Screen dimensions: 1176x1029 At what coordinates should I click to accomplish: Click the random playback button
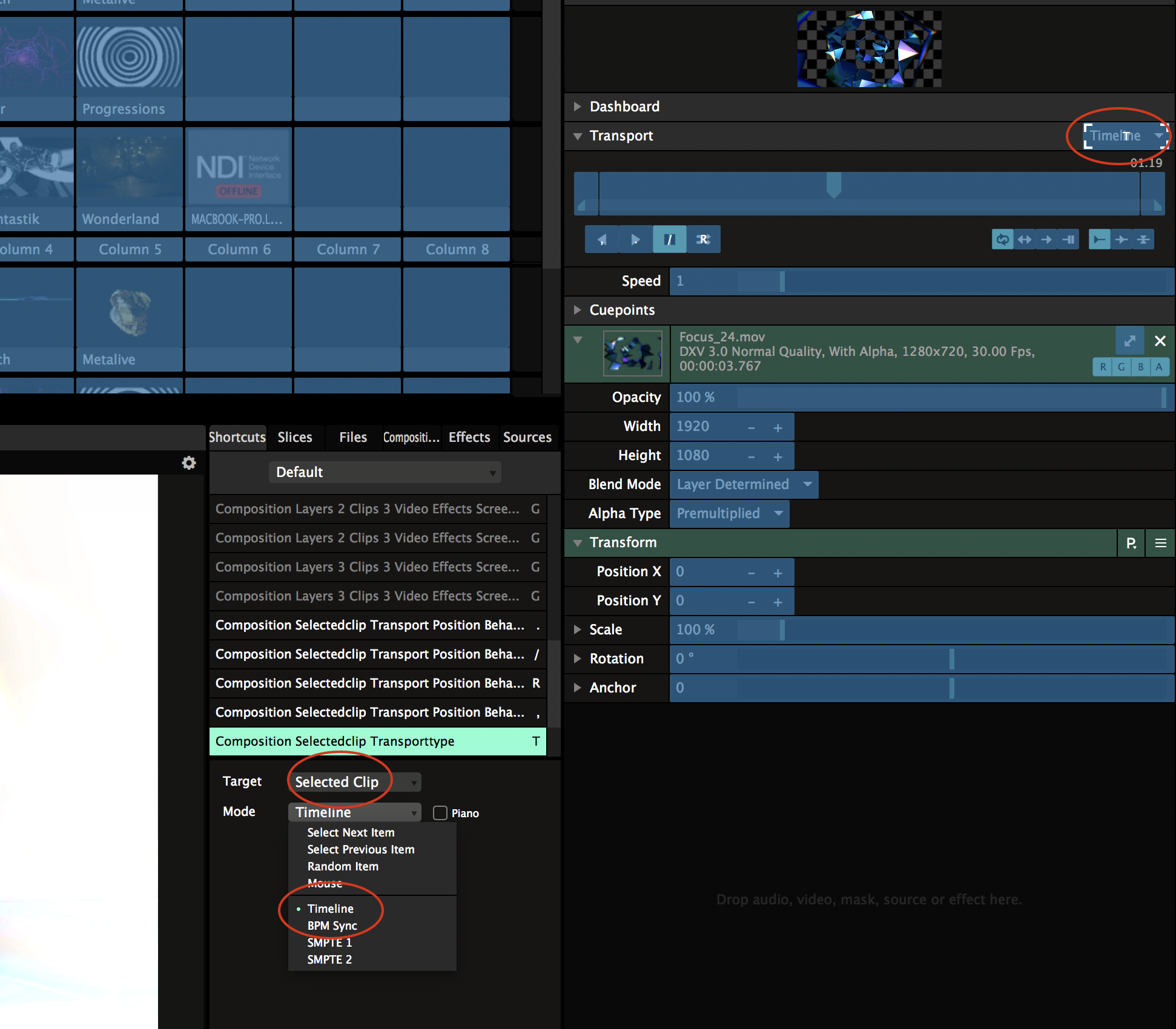[704, 240]
